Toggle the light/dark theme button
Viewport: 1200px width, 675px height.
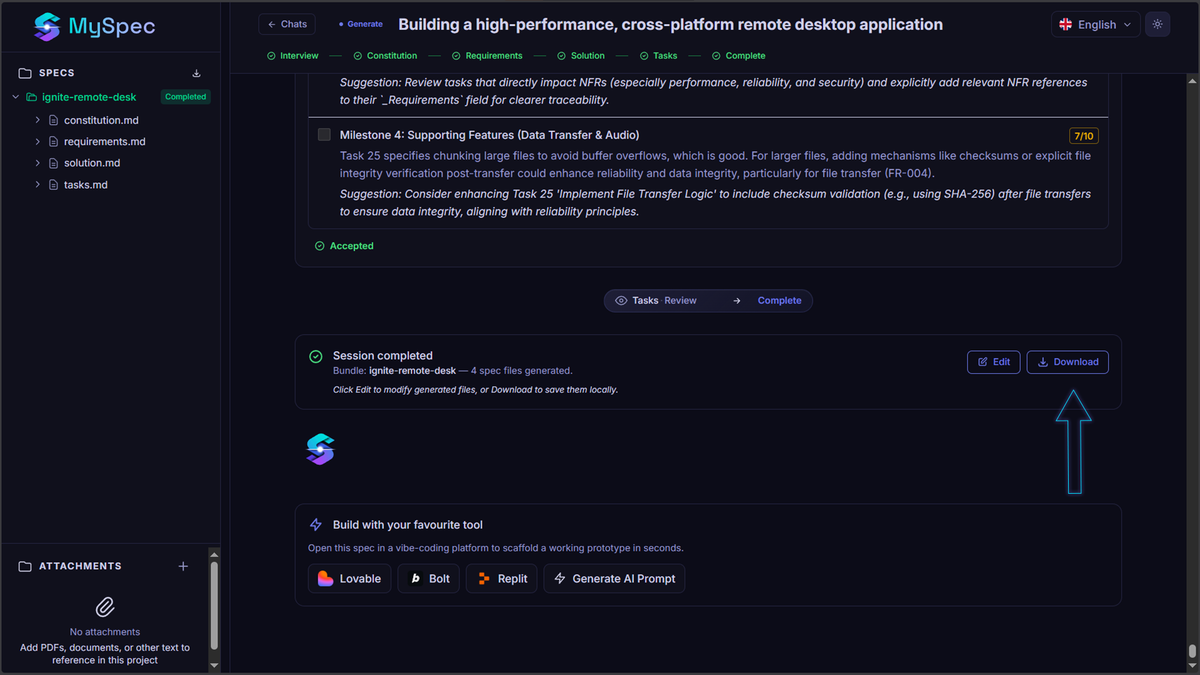click(x=1157, y=24)
